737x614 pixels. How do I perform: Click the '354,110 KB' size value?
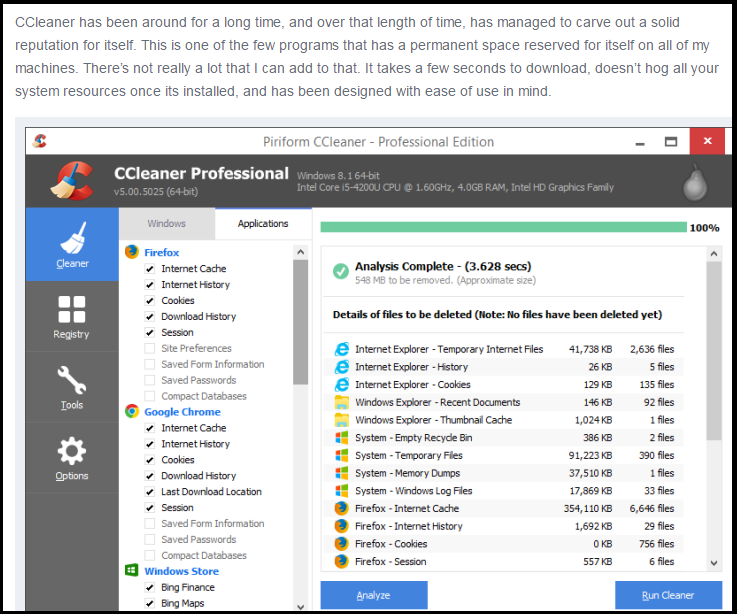pyautogui.click(x=588, y=509)
